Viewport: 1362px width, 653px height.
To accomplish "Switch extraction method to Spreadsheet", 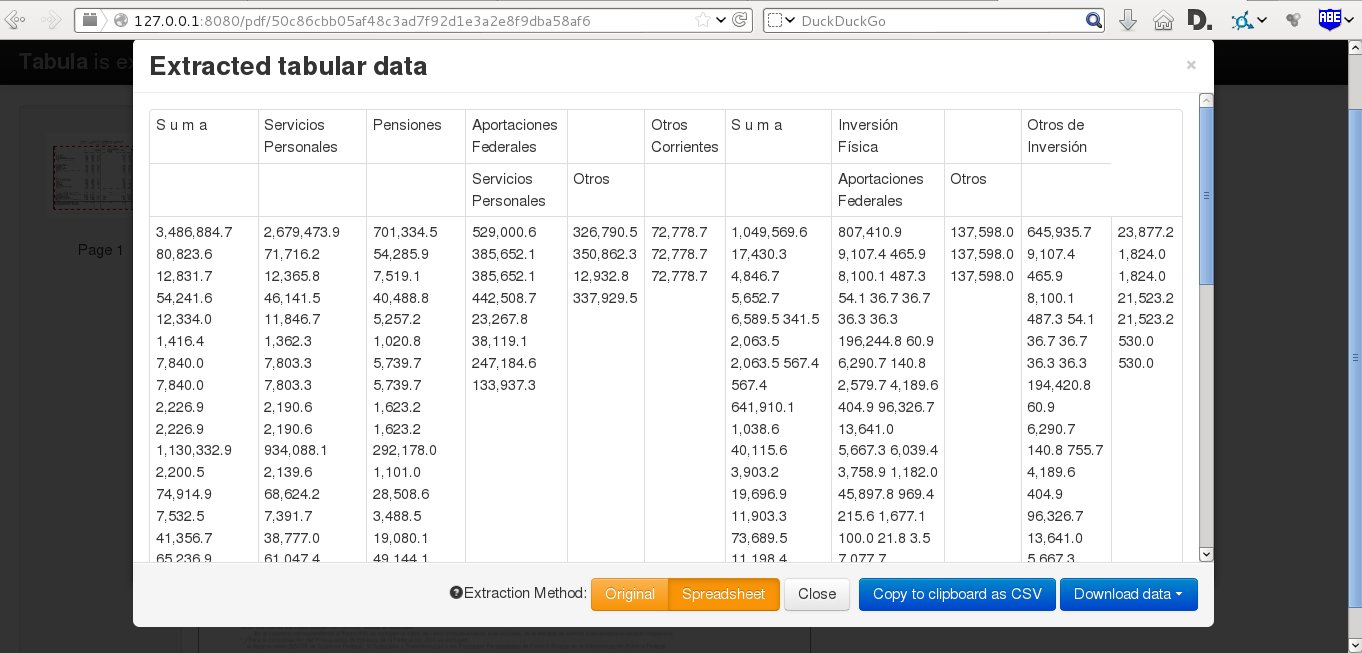I will (x=723, y=594).
